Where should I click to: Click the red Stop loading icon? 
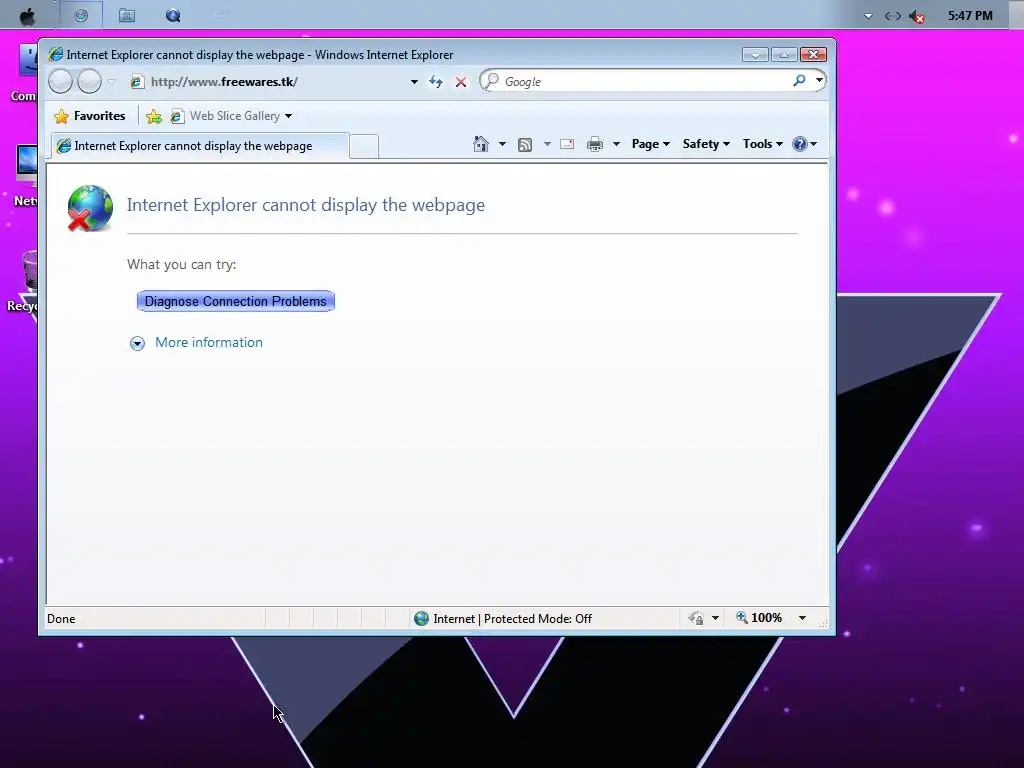click(461, 82)
